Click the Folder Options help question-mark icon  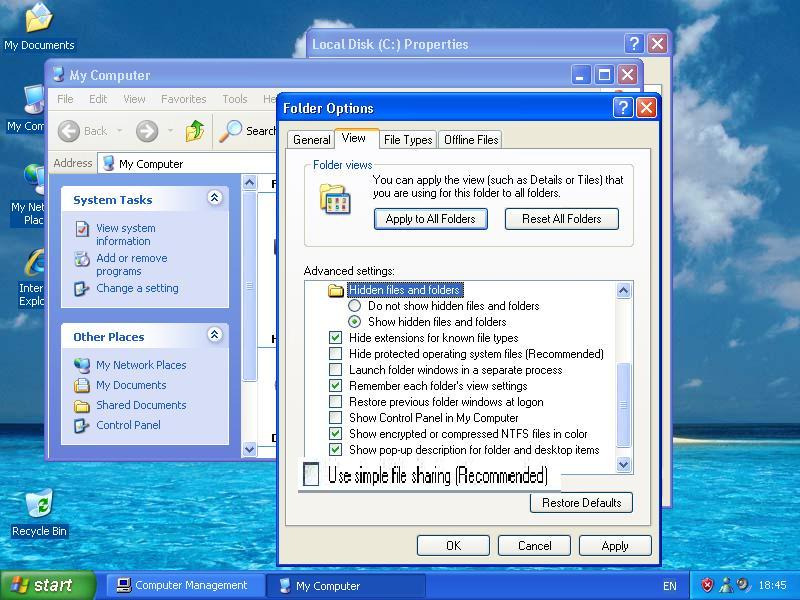point(622,108)
